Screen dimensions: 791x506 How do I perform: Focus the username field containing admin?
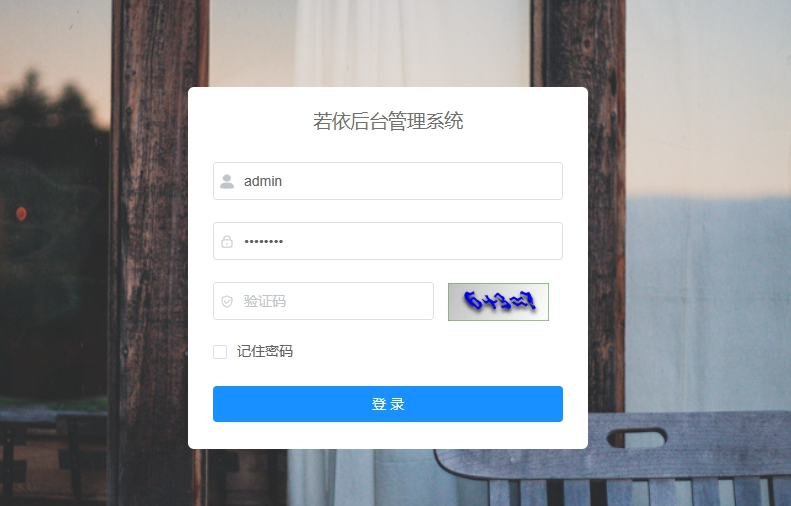click(x=387, y=181)
